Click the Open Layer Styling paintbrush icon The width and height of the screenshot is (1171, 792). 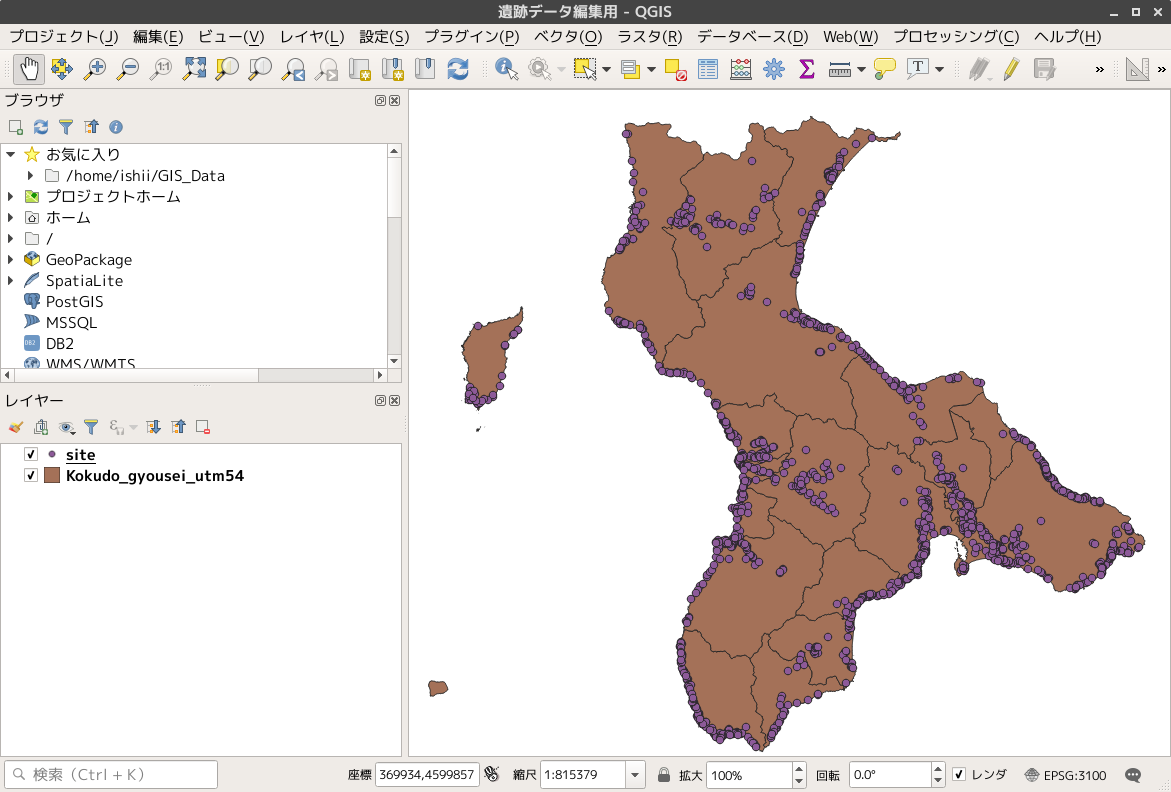tap(15, 427)
